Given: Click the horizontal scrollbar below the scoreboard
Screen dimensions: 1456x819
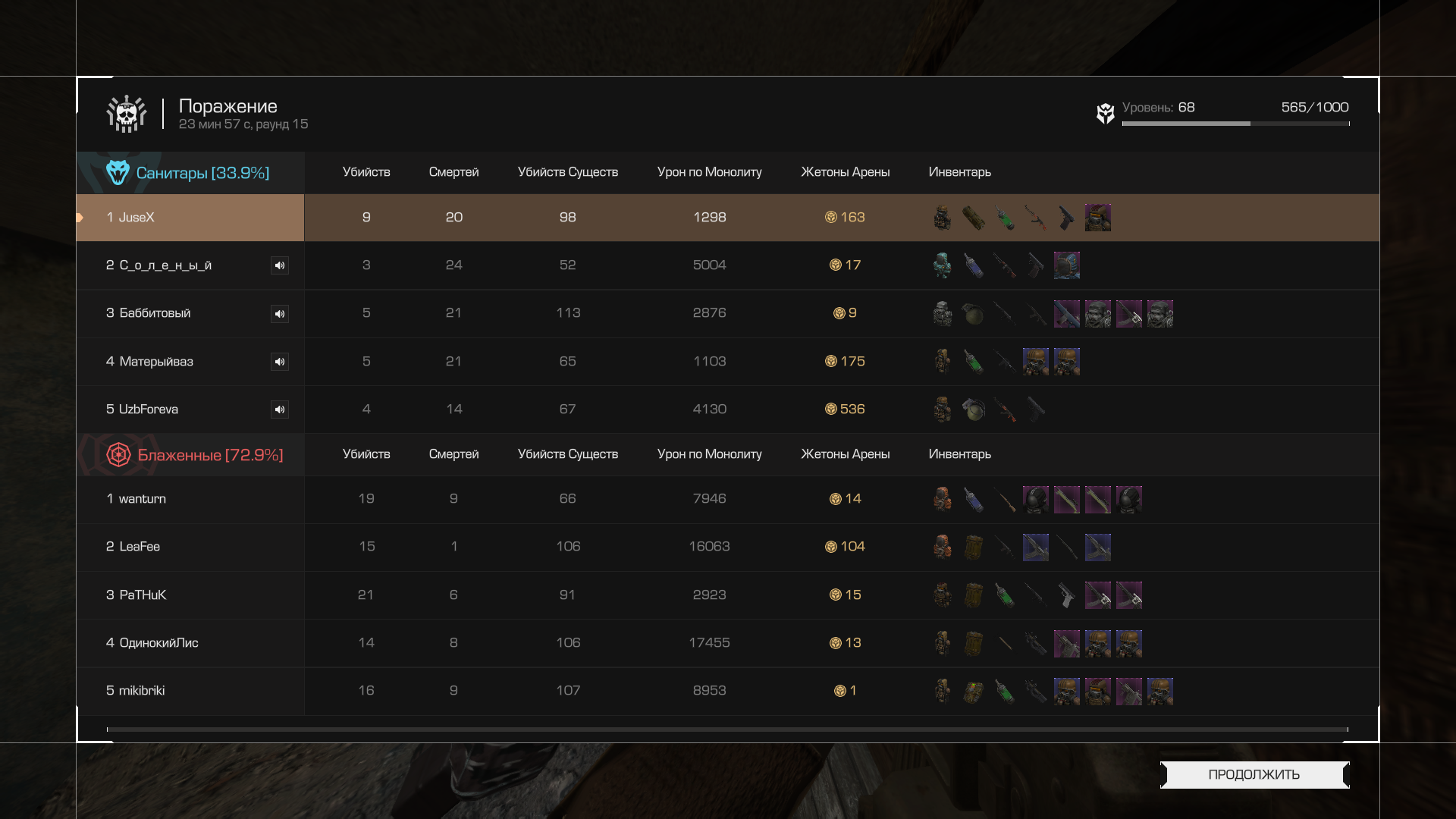Looking at the screenshot, I should click(x=727, y=730).
